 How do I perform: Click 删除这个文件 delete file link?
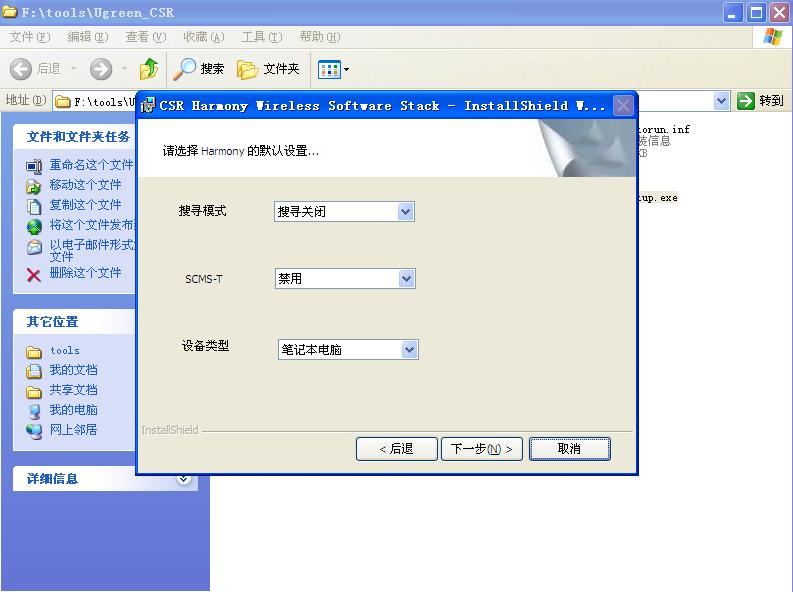click(x=85, y=273)
